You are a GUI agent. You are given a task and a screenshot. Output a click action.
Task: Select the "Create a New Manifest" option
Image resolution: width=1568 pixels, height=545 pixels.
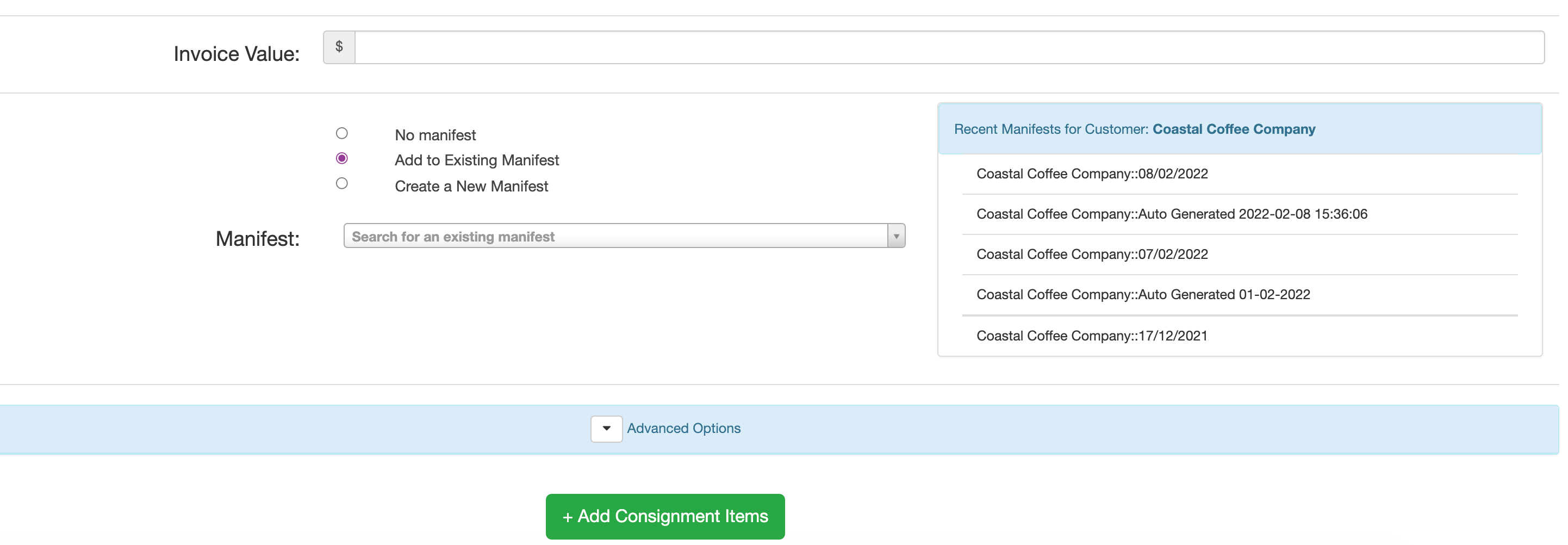(x=342, y=183)
